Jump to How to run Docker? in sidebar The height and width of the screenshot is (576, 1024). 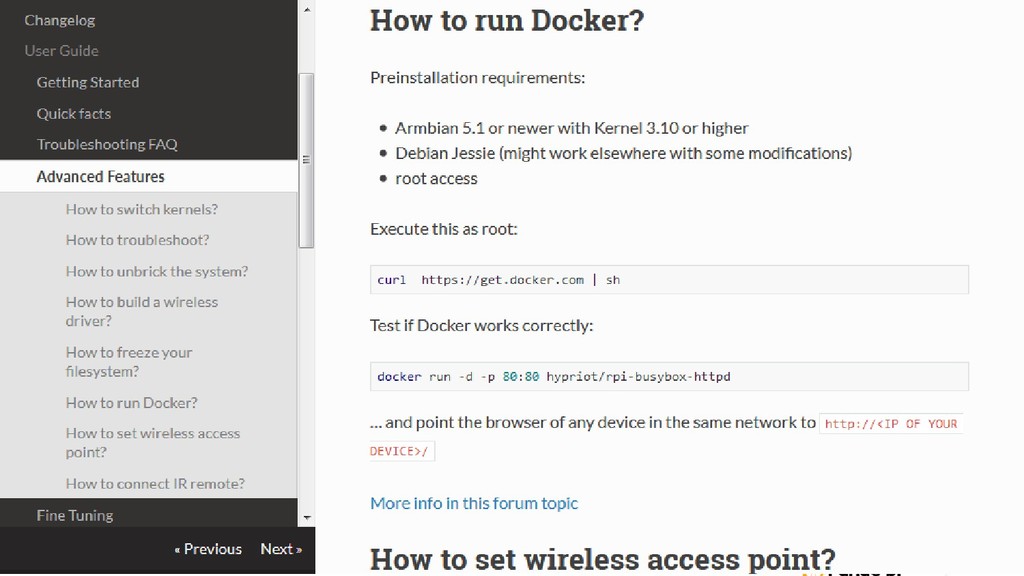[x=131, y=403]
